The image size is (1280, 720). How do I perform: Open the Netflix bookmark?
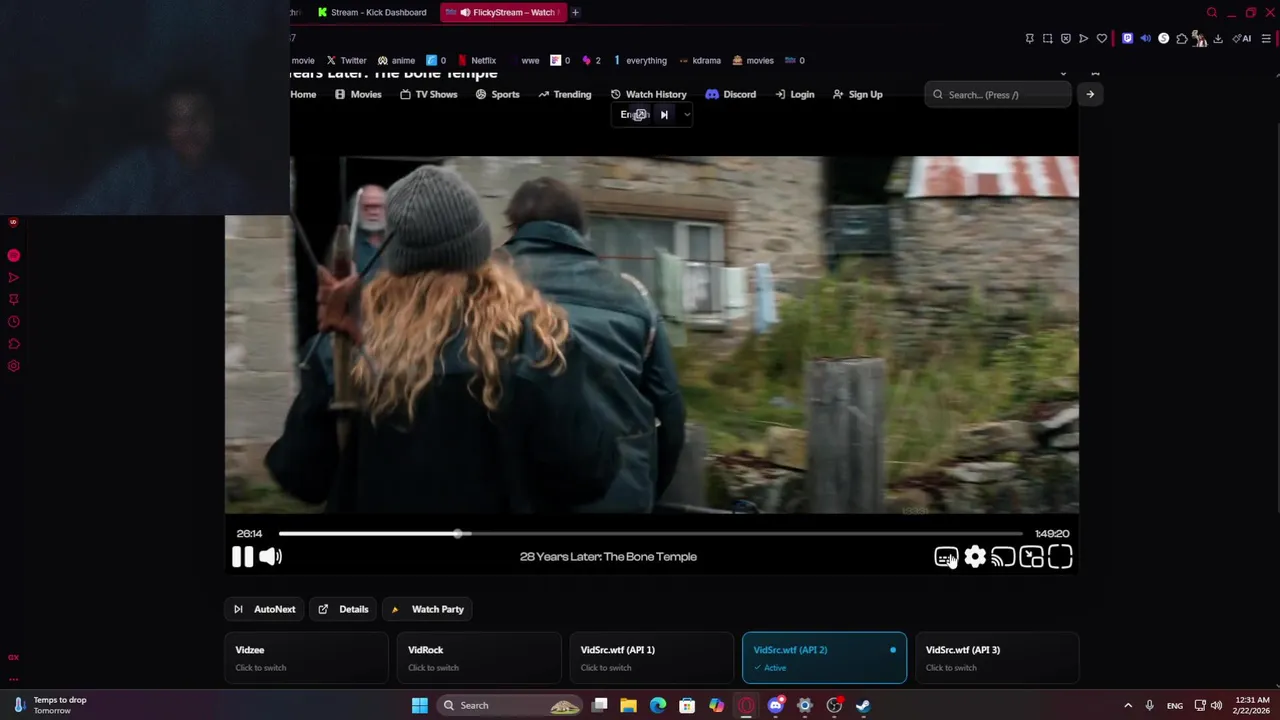click(476, 60)
